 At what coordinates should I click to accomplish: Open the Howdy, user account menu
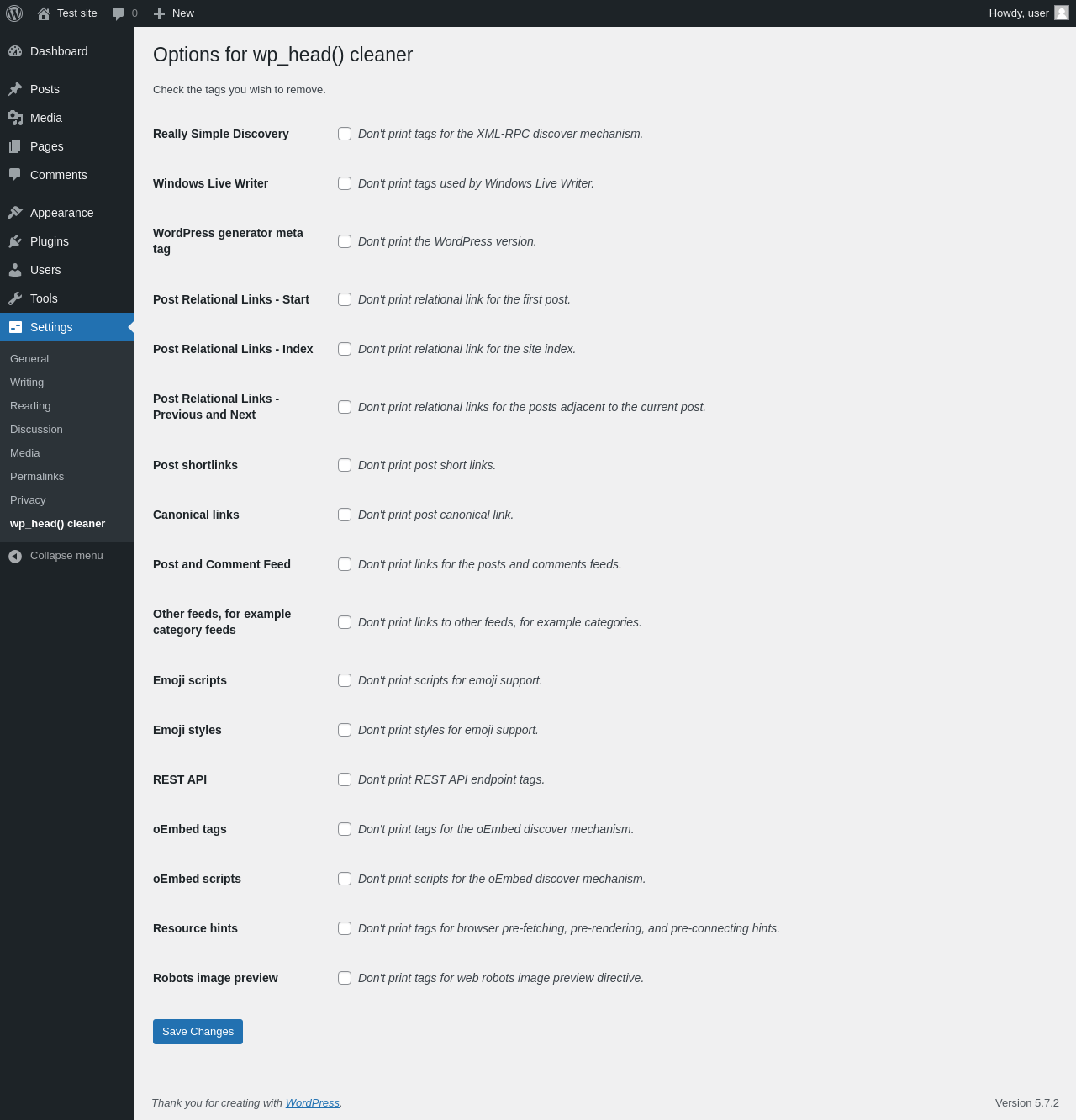click(1028, 13)
